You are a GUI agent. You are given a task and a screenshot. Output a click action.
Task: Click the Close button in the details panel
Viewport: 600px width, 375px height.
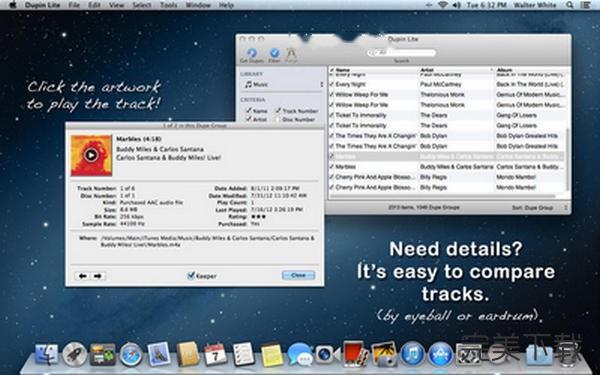click(x=298, y=275)
